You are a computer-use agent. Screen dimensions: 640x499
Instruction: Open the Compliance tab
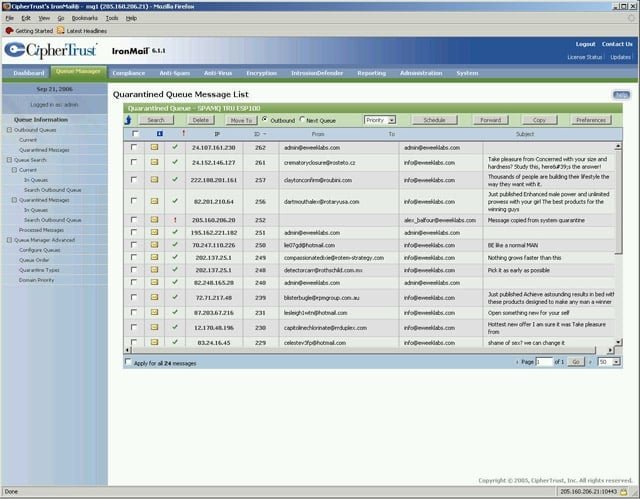pos(129,73)
